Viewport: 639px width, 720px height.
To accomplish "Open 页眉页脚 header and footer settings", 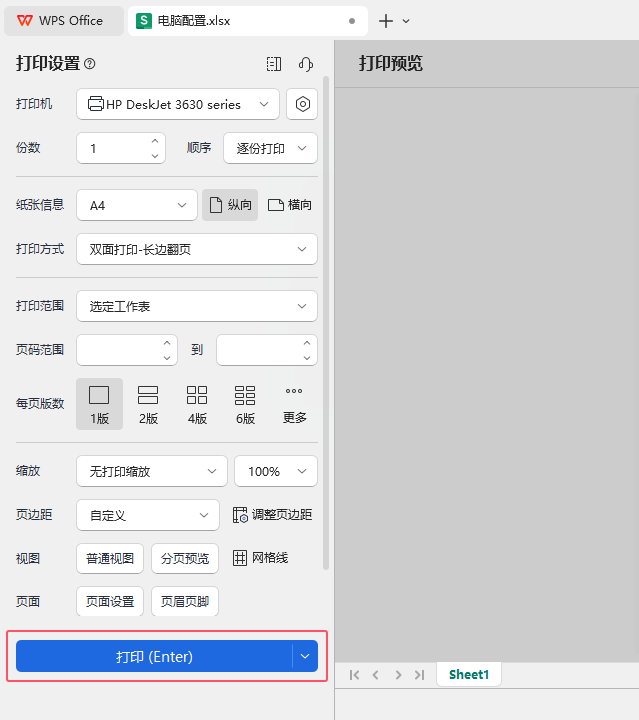I will point(185,601).
